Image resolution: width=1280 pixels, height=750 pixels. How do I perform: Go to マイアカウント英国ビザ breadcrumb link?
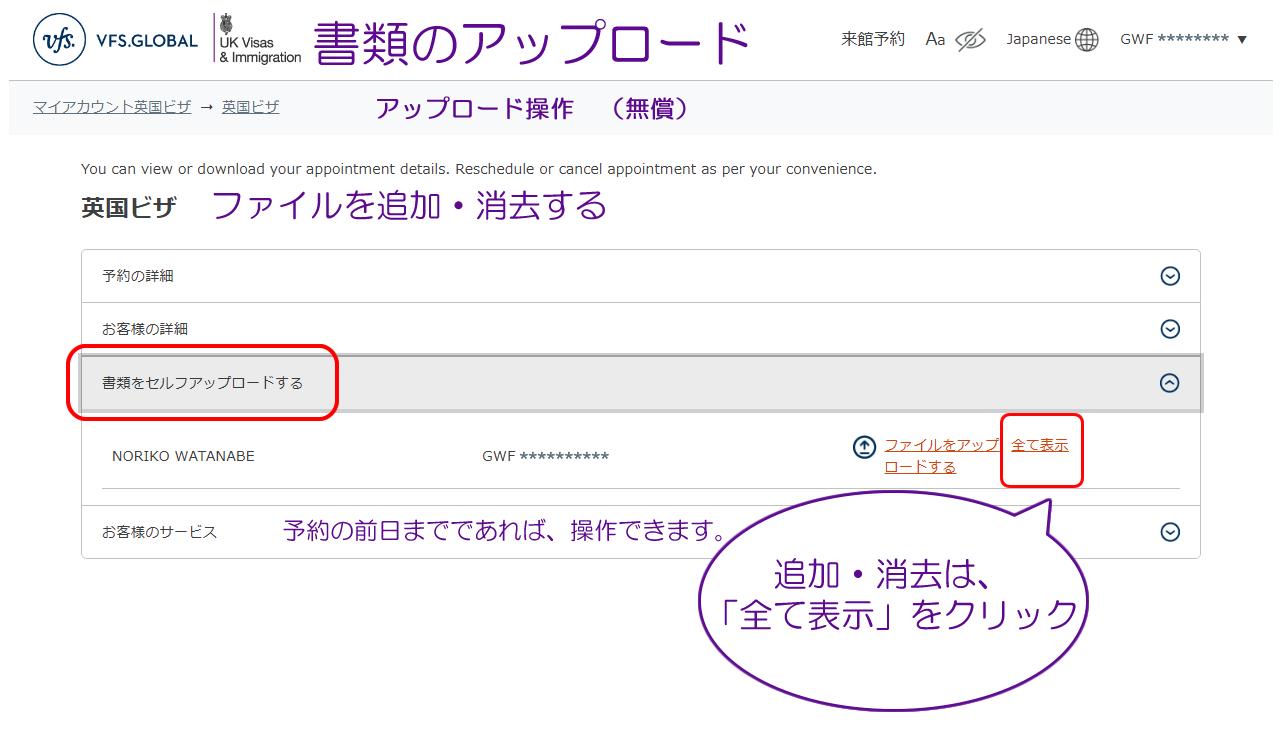point(112,107)
